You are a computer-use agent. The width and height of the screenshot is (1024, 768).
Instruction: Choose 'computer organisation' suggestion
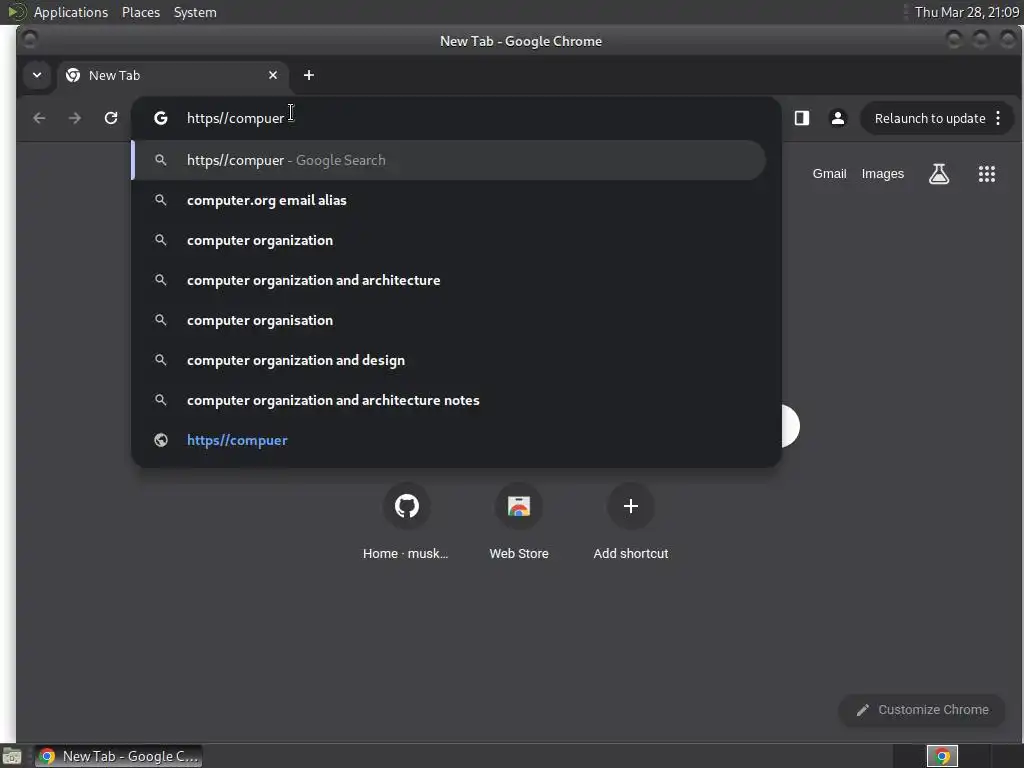pos(449,321)
